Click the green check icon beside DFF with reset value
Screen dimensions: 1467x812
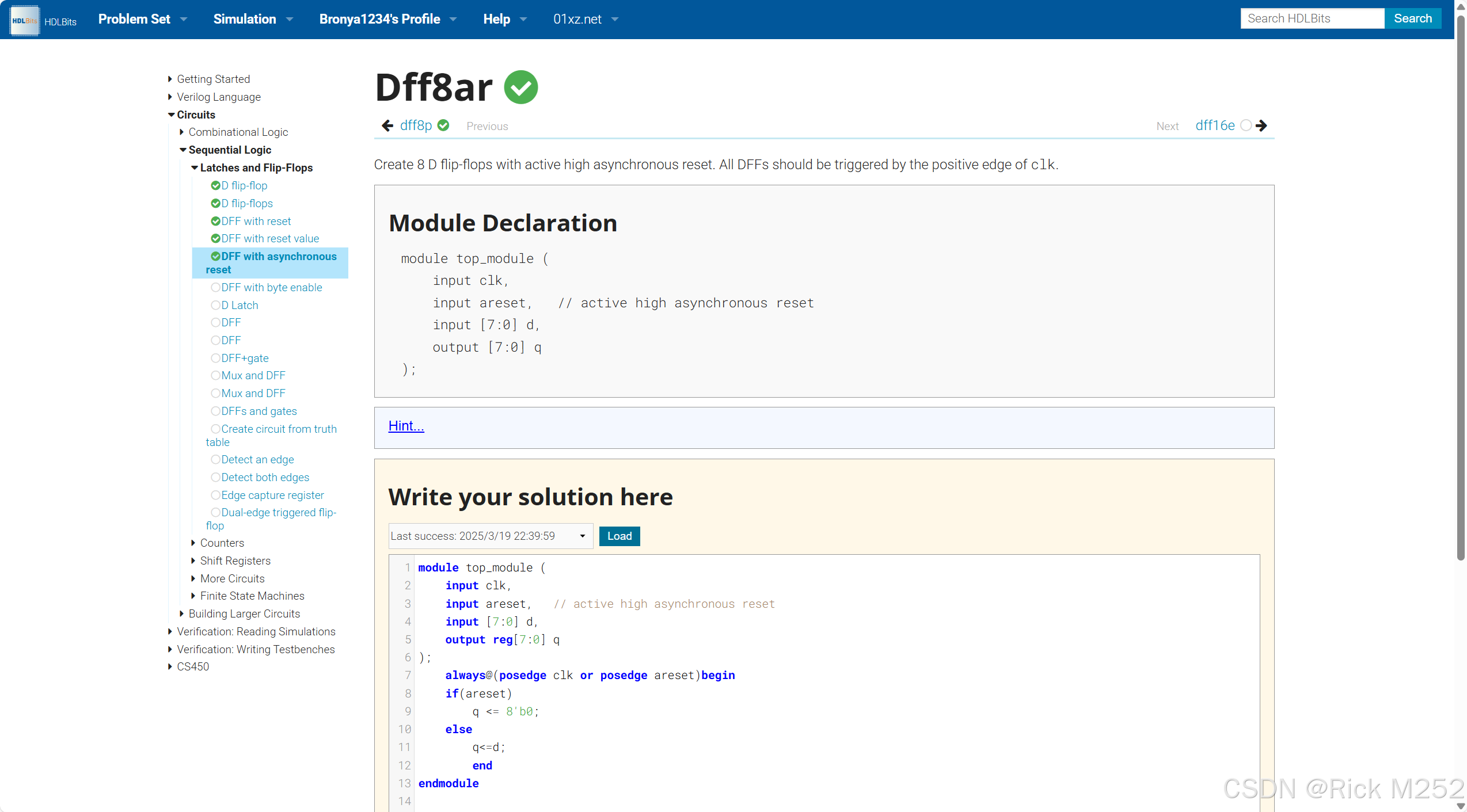(x=215, y=238)
